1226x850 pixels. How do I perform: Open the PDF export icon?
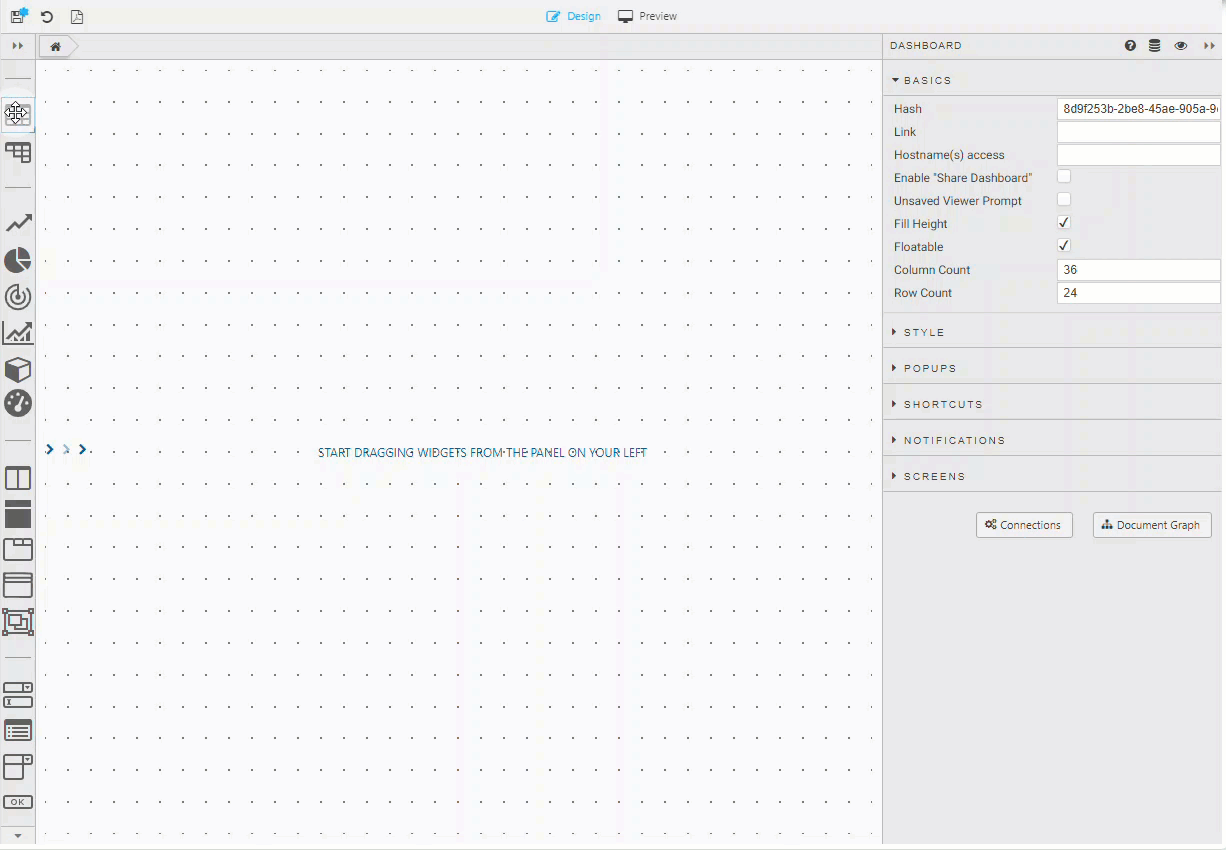point(76,17)
